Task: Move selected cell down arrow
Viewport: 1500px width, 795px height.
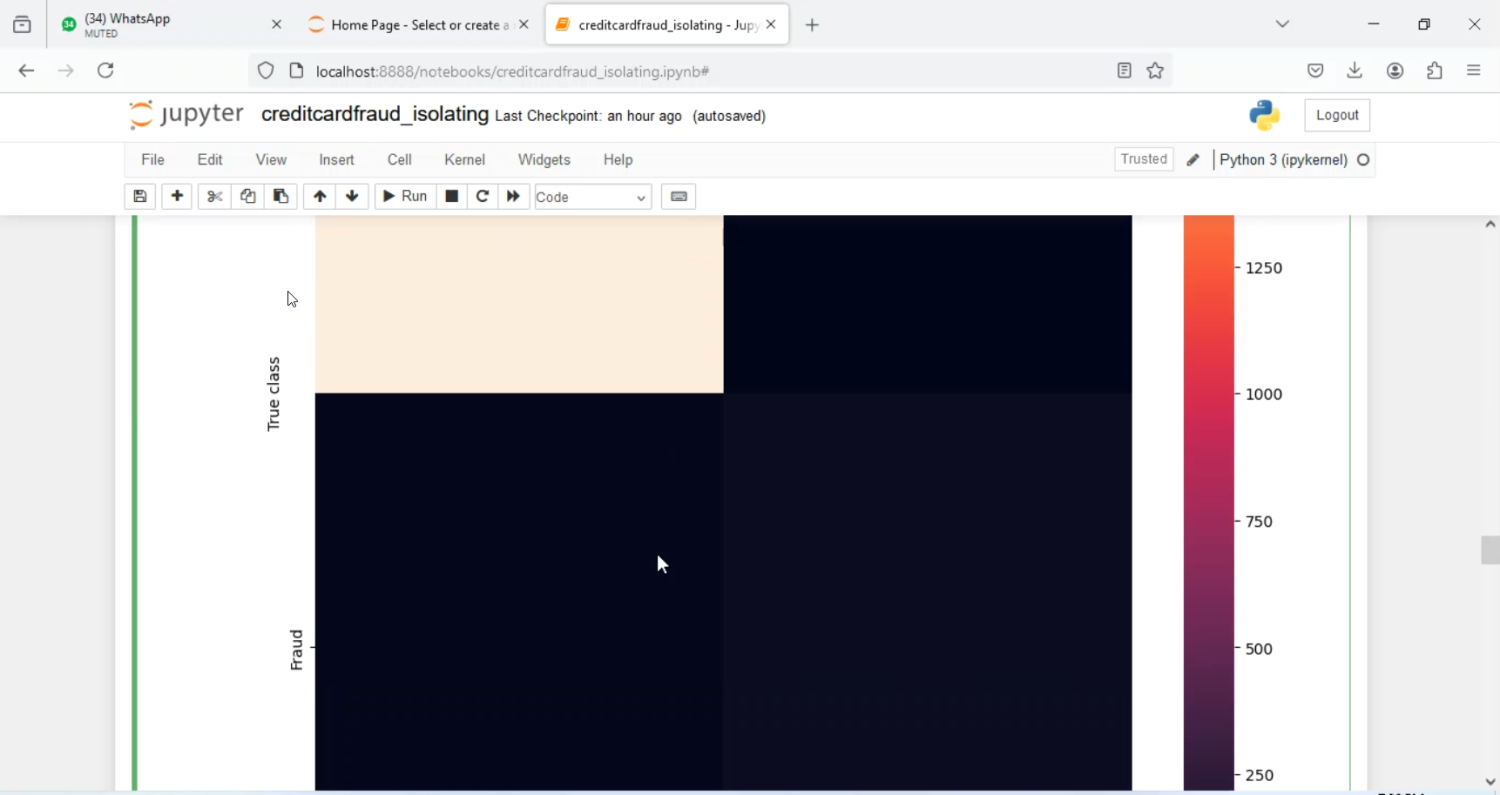Action: coord(352,197)
